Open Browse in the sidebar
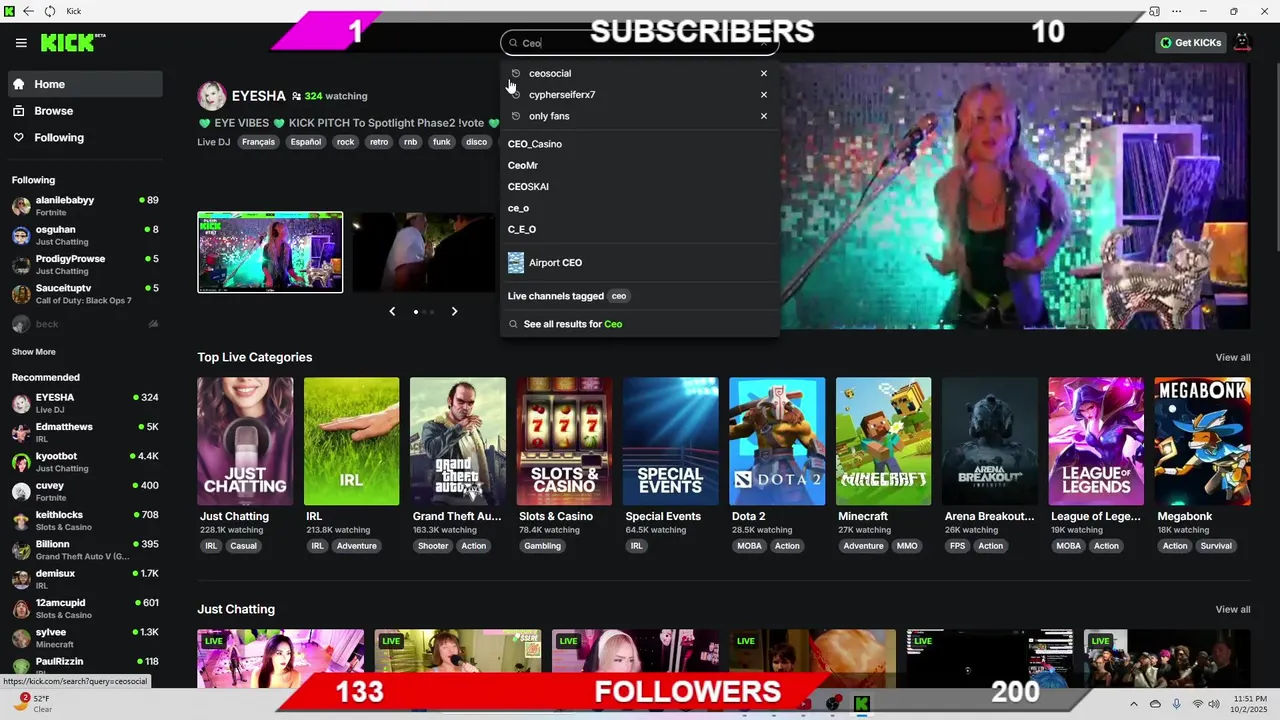 [85, 111]
